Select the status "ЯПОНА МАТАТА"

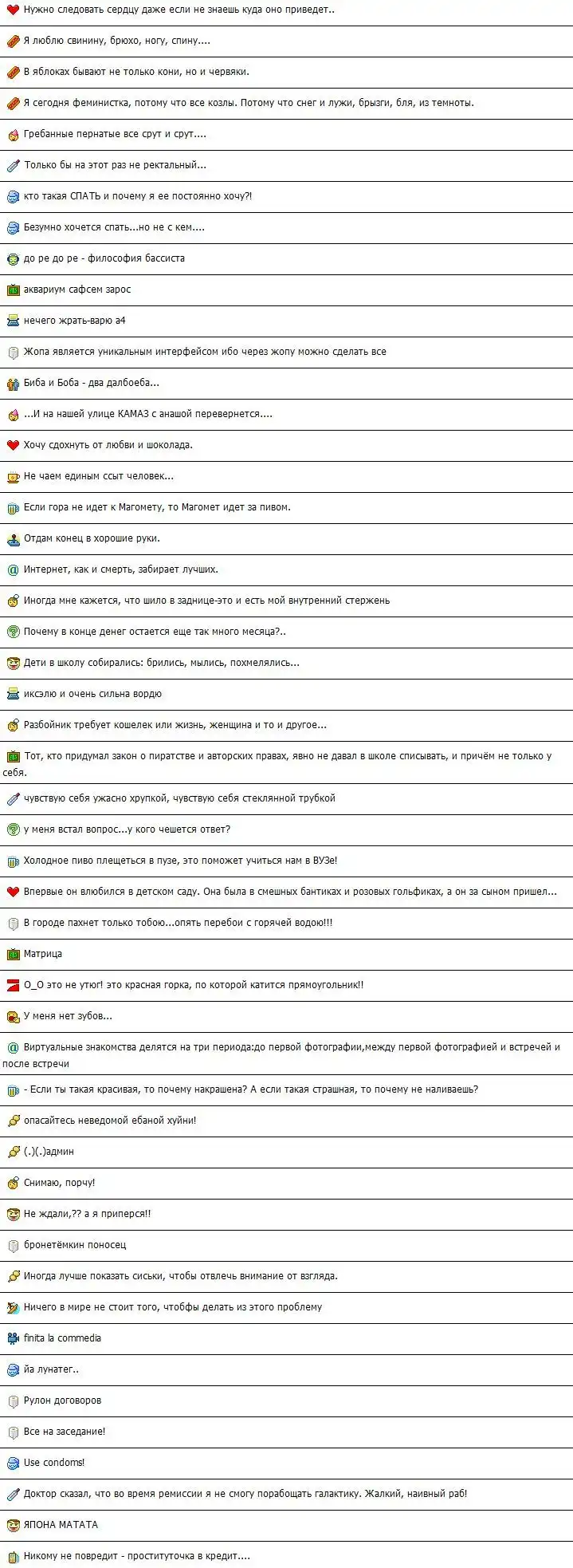coord(61,1525)
